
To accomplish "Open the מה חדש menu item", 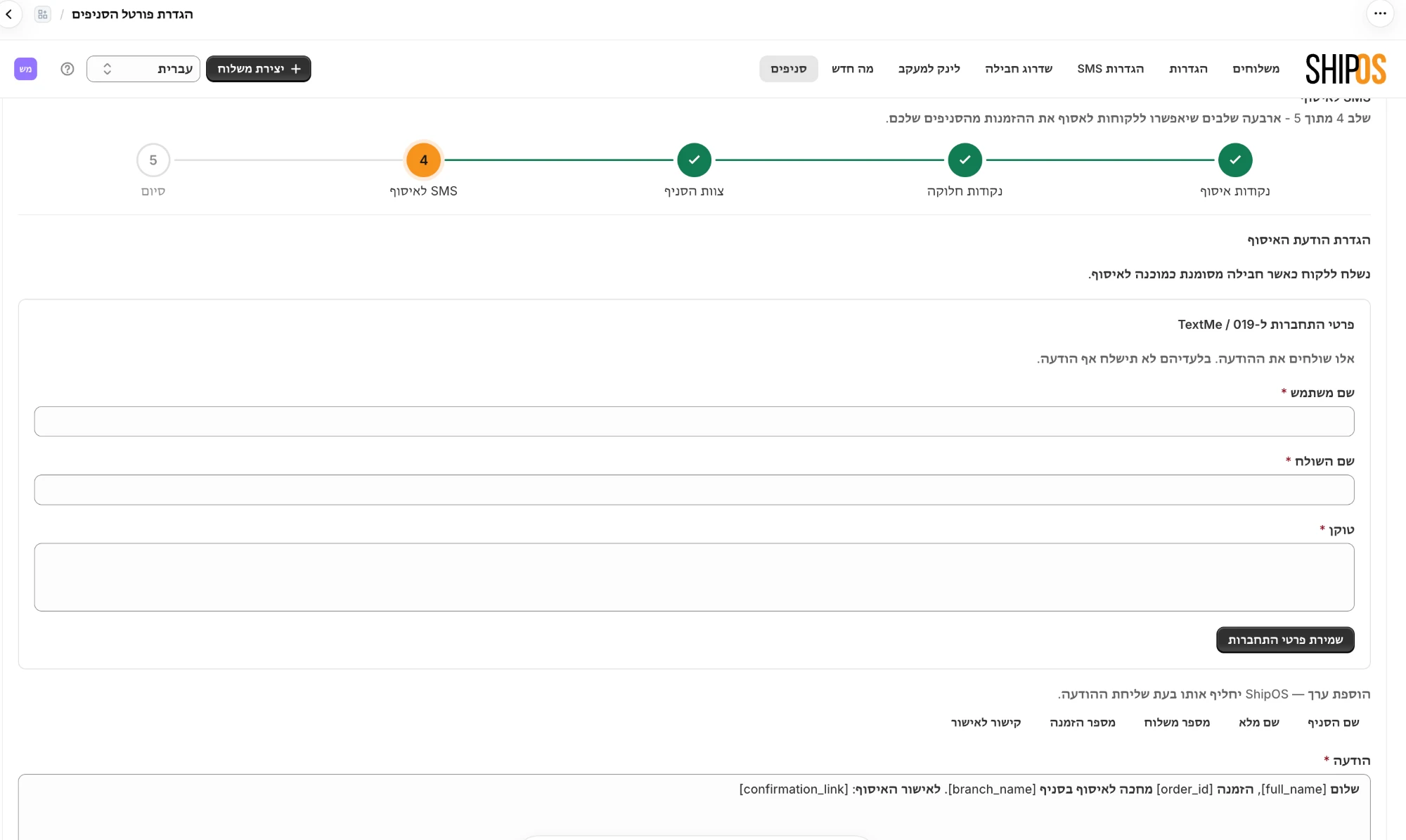I will 853,69.
